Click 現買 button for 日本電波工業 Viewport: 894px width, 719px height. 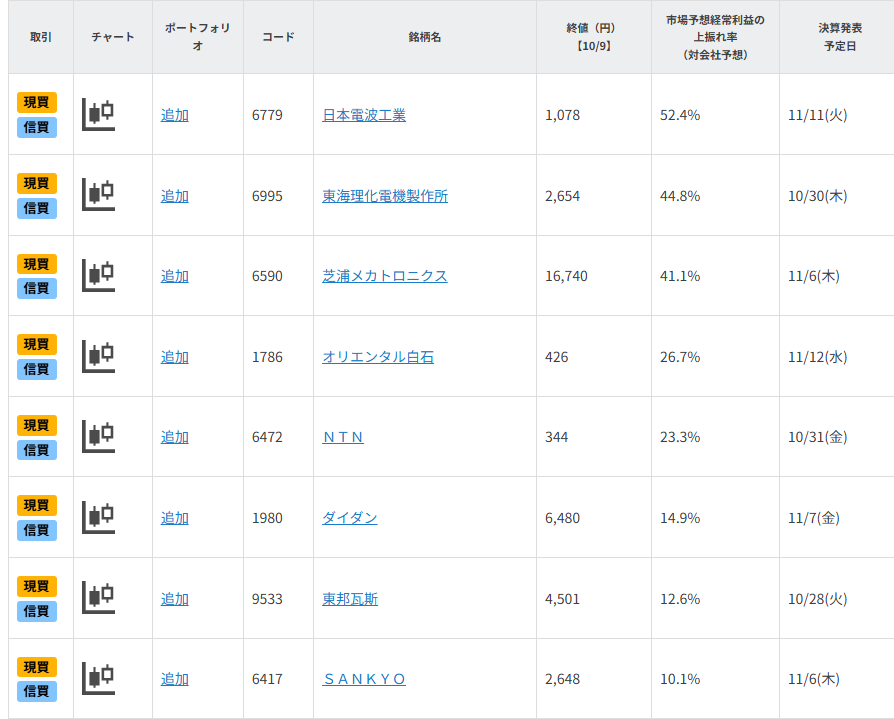pyautogui.click(x=37, y=102)
